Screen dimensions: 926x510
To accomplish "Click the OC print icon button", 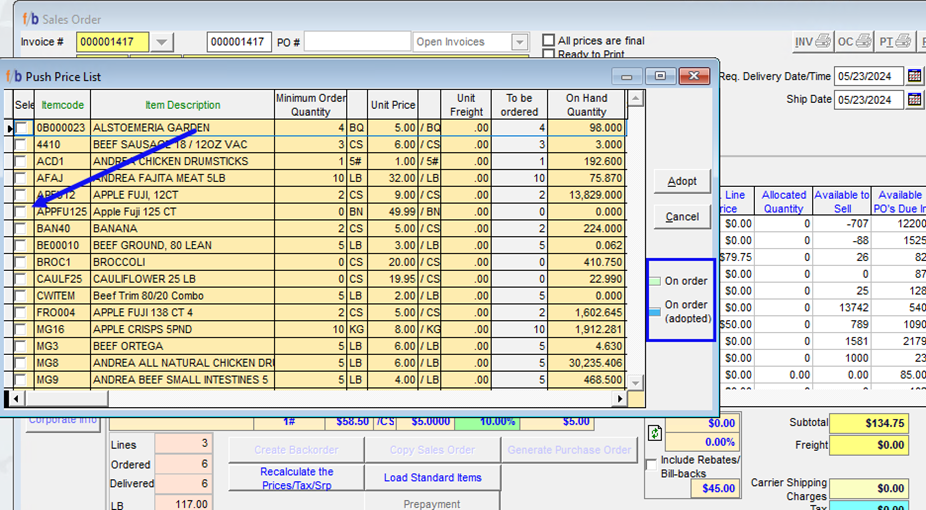I will [854, 42].
